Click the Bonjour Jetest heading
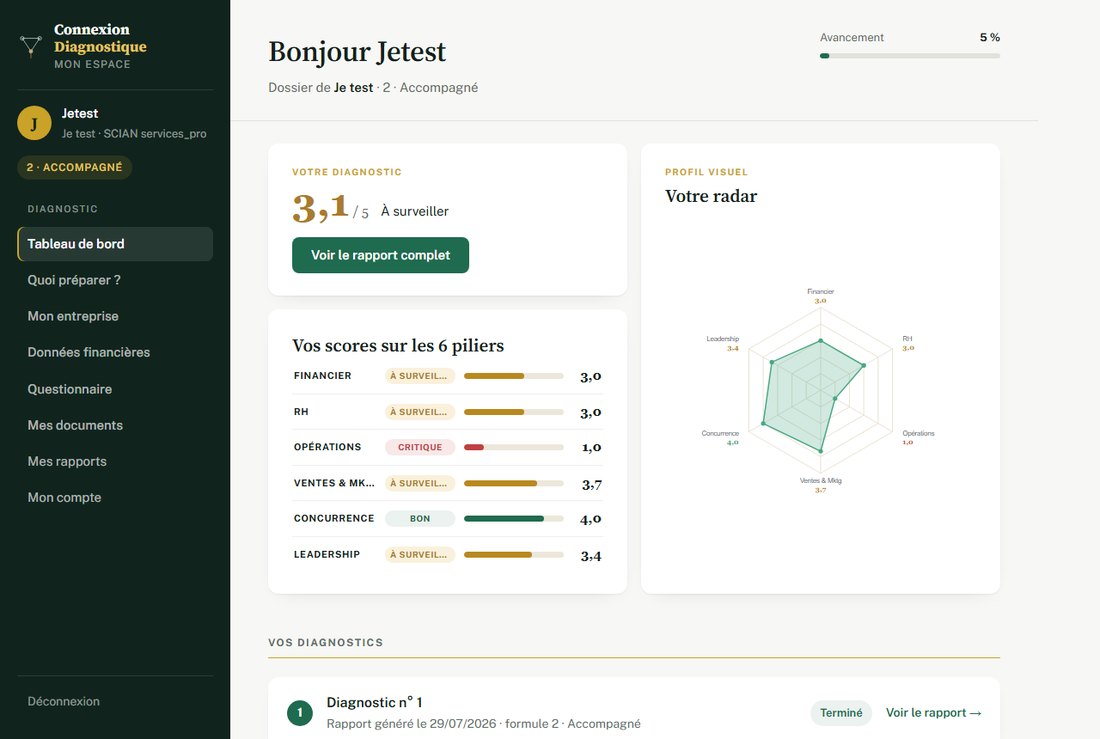 (357, 51)
